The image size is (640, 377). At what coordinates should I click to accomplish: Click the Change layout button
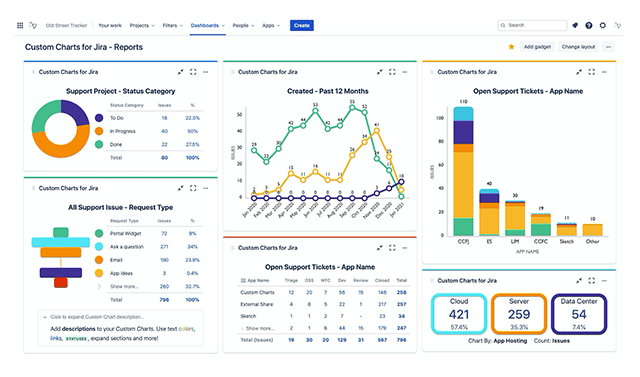(x=578, y=47)
